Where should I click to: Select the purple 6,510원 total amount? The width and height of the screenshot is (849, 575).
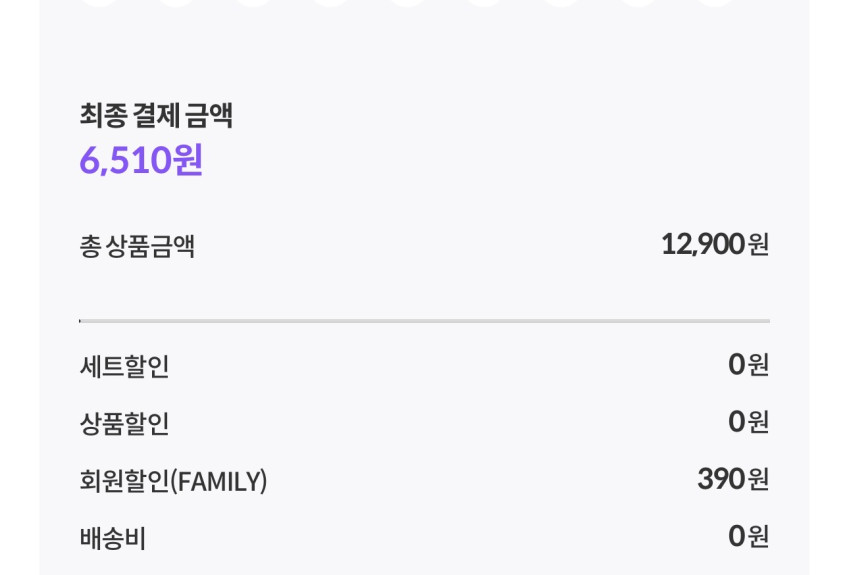click(141, 160)
